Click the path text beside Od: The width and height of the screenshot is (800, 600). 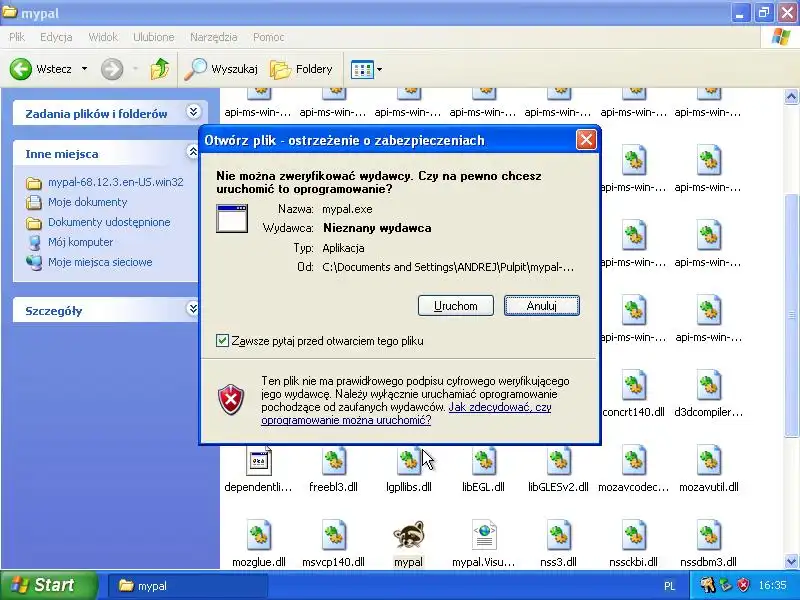(x=448, y=267)
